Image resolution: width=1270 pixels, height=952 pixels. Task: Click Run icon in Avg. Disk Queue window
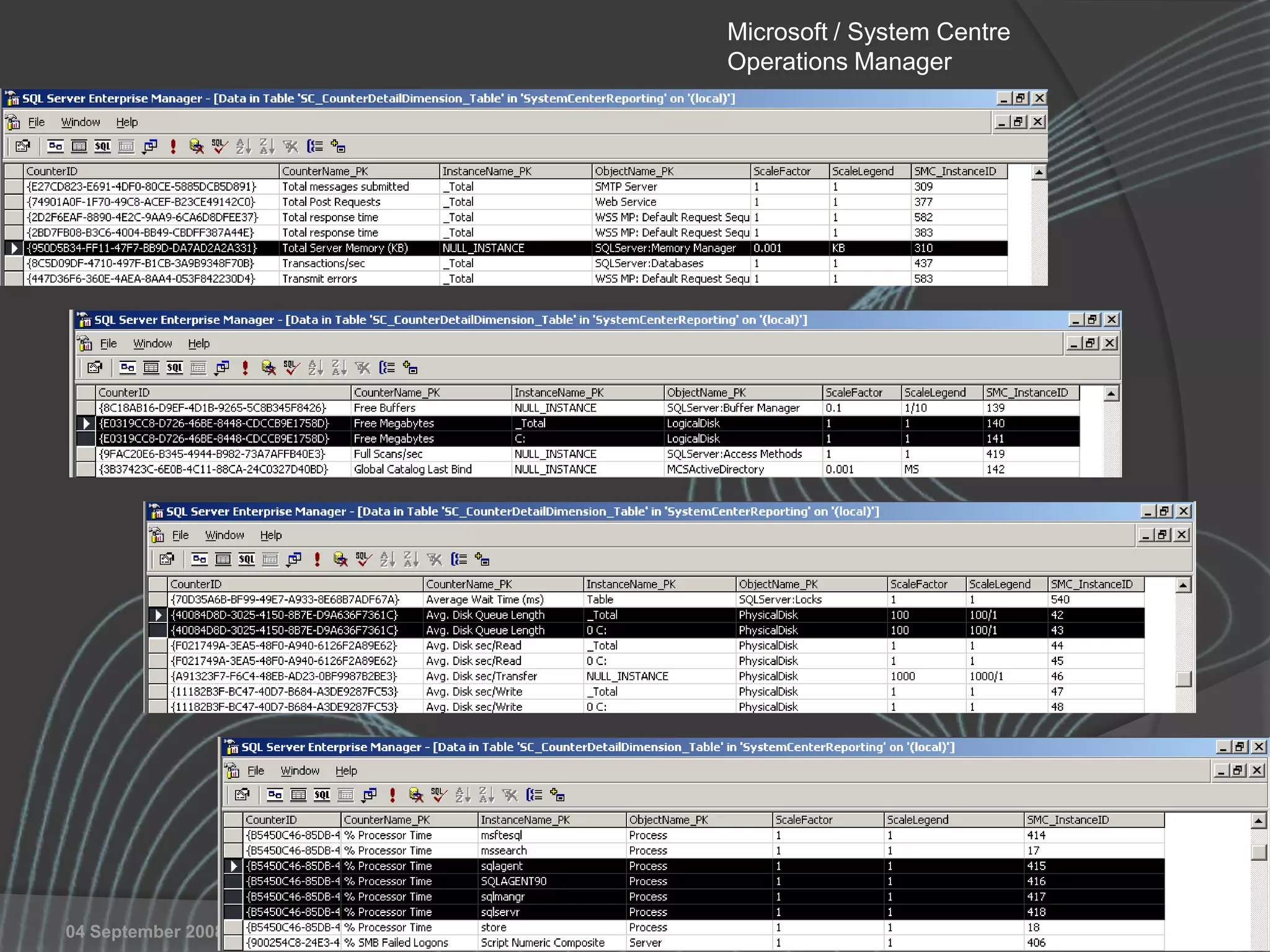[x=317, y=559]
